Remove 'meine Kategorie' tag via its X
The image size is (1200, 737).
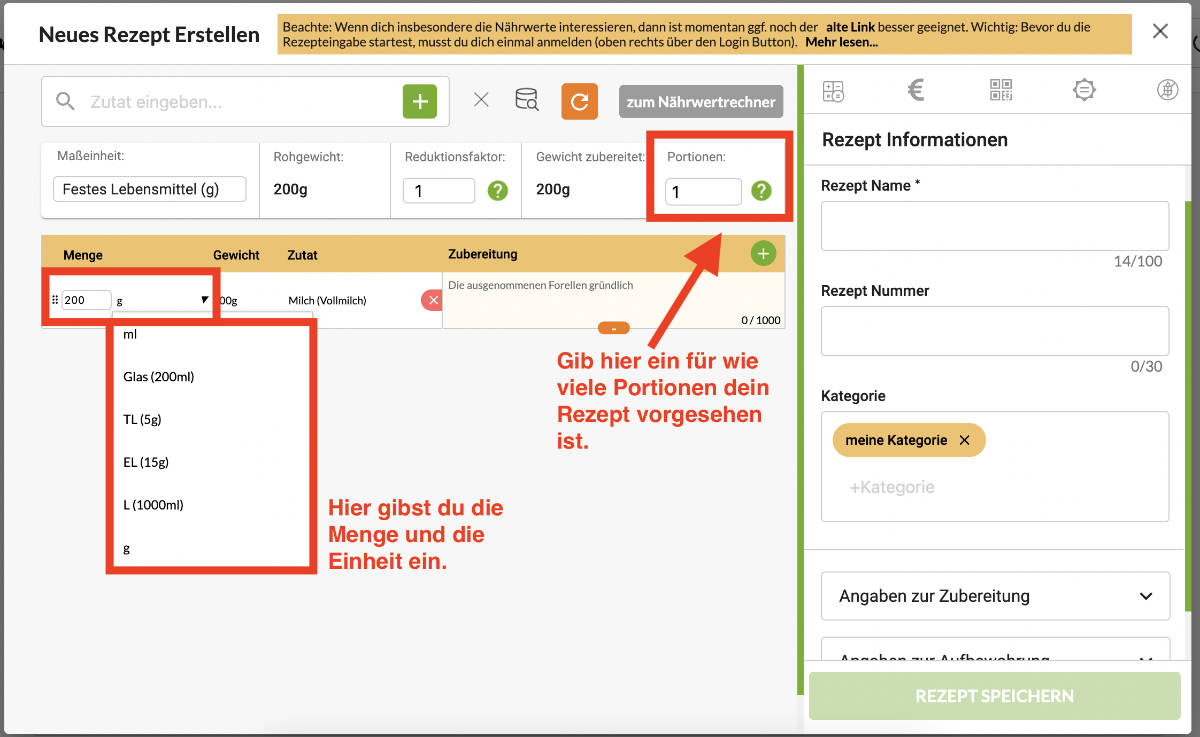[x=964, y=440]
